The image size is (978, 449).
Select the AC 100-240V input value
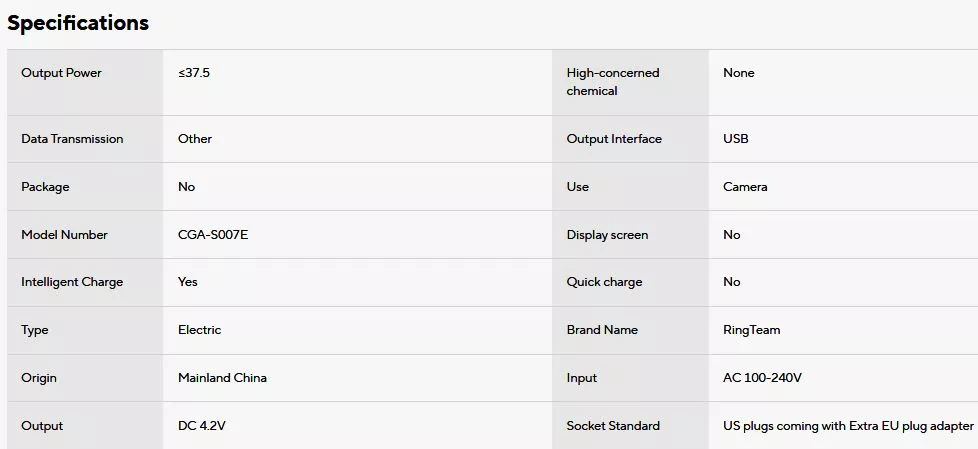pos(762,378)
